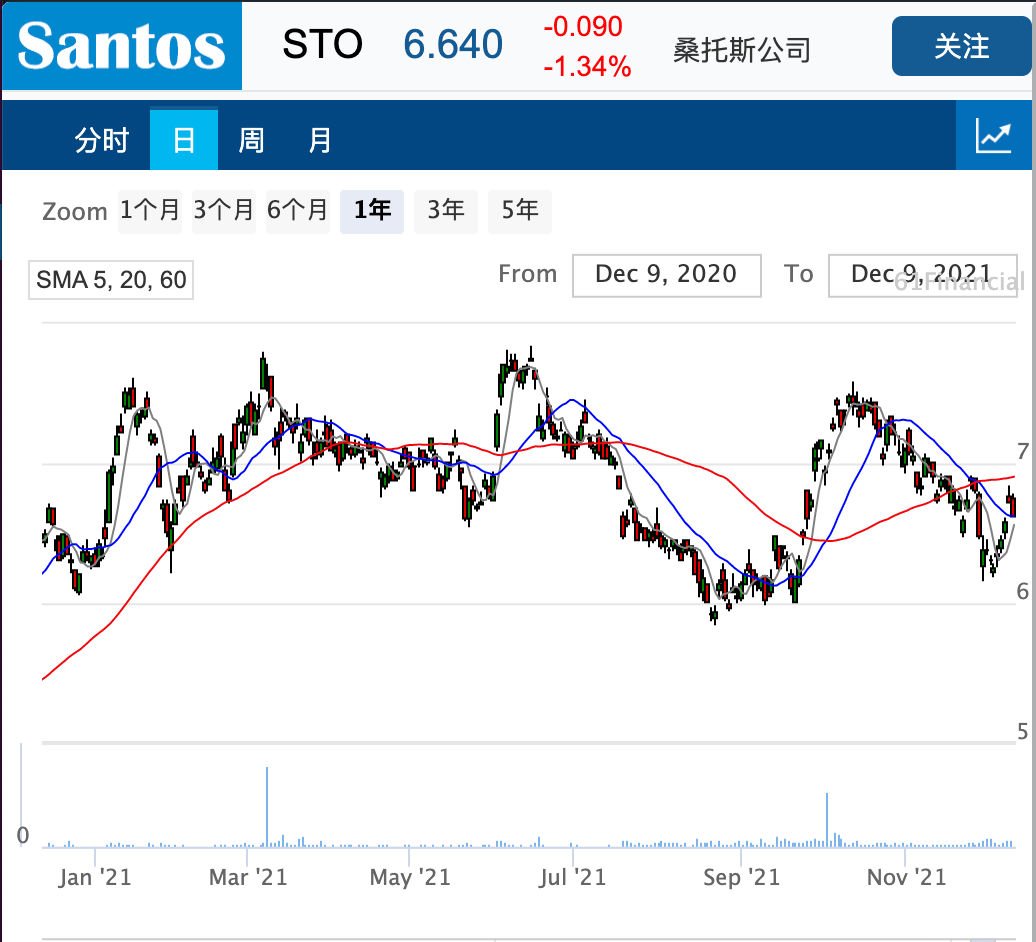Select the 3年 zoom range
The height and width of the screenshot is (942, 1036).
(x=446, y=211)
